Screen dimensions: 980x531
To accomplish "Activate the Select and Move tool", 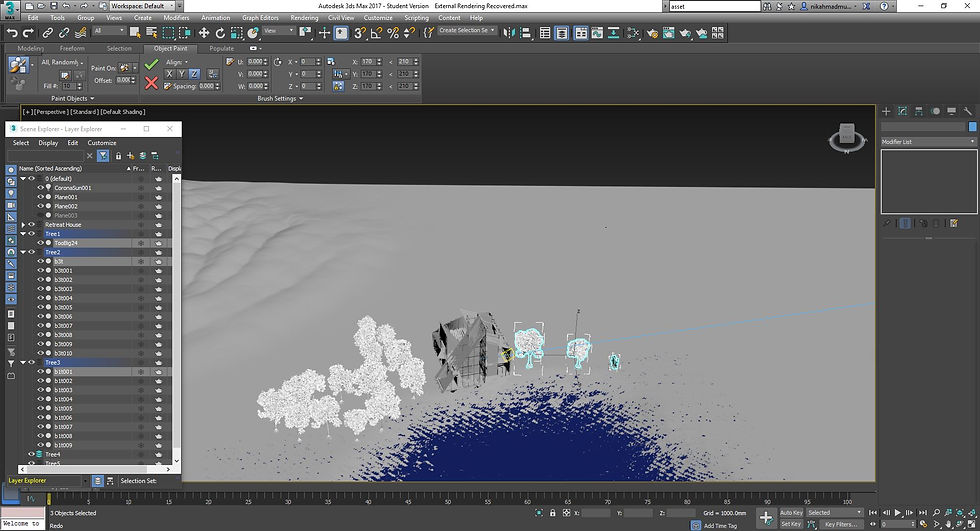I will (x=204, y=32).
